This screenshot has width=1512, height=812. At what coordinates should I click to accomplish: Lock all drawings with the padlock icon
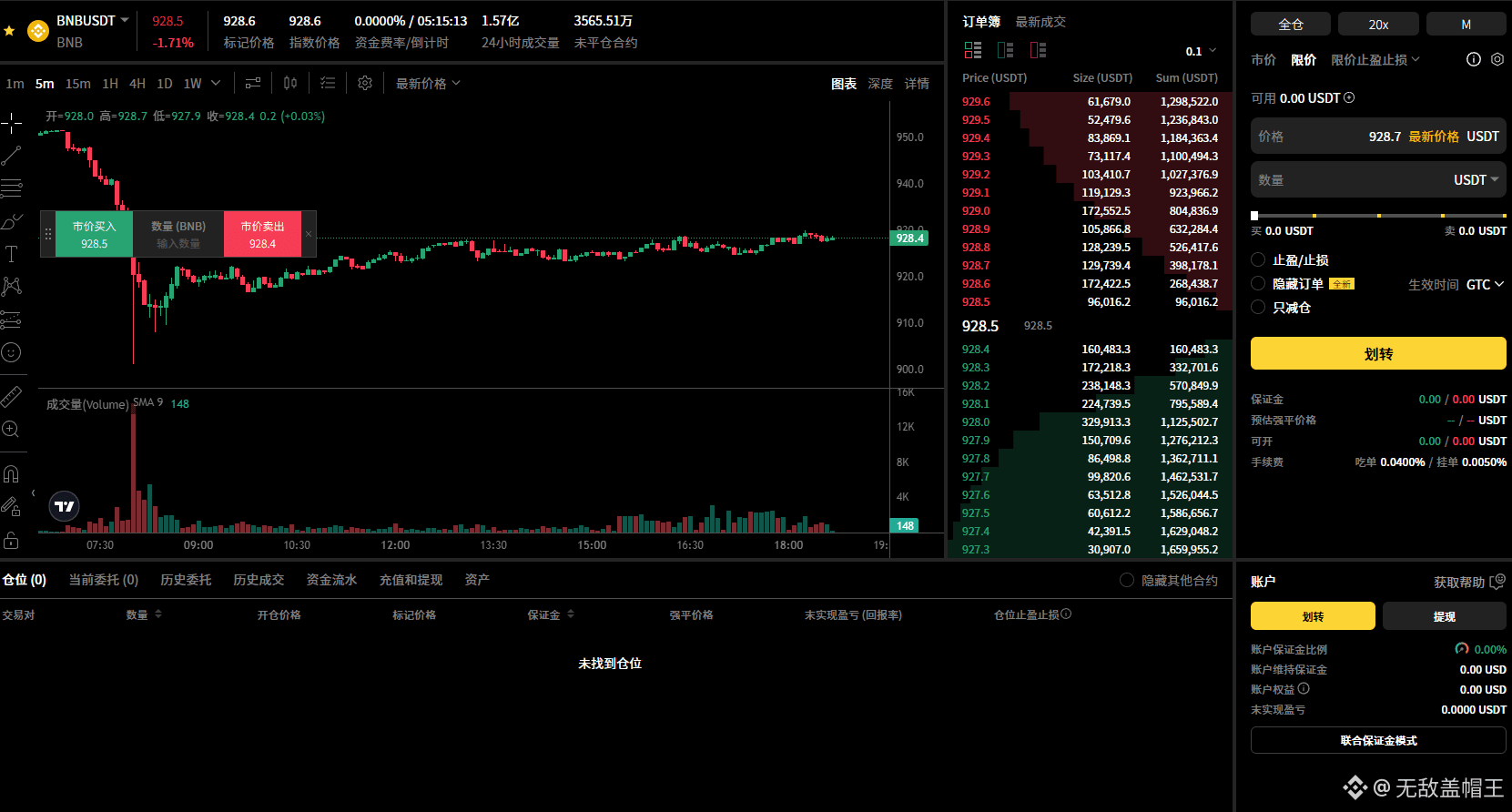pos(11,539)
